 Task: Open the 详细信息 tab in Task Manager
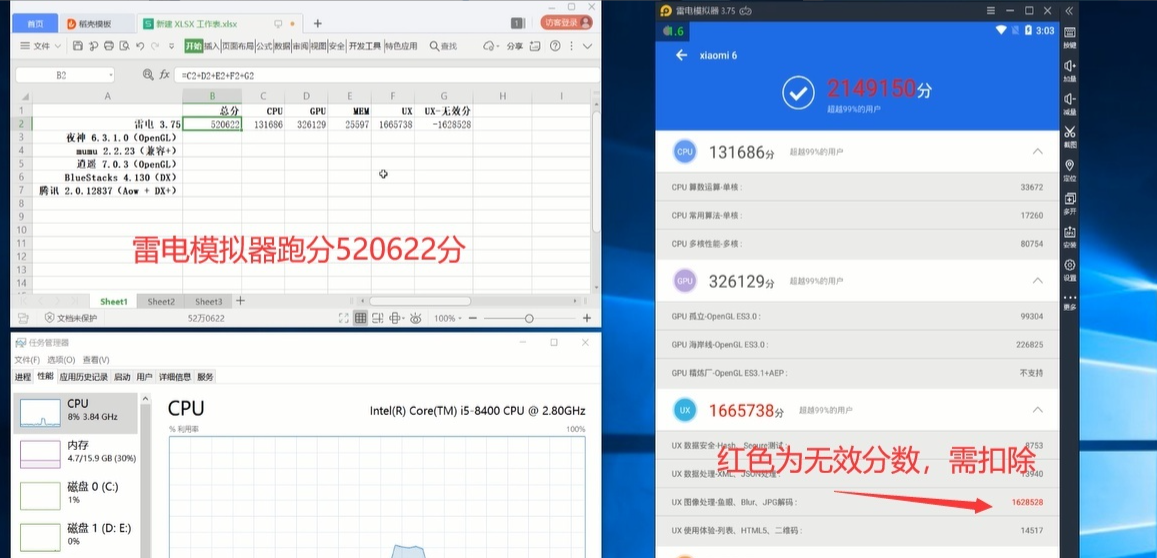coord(175,376)
